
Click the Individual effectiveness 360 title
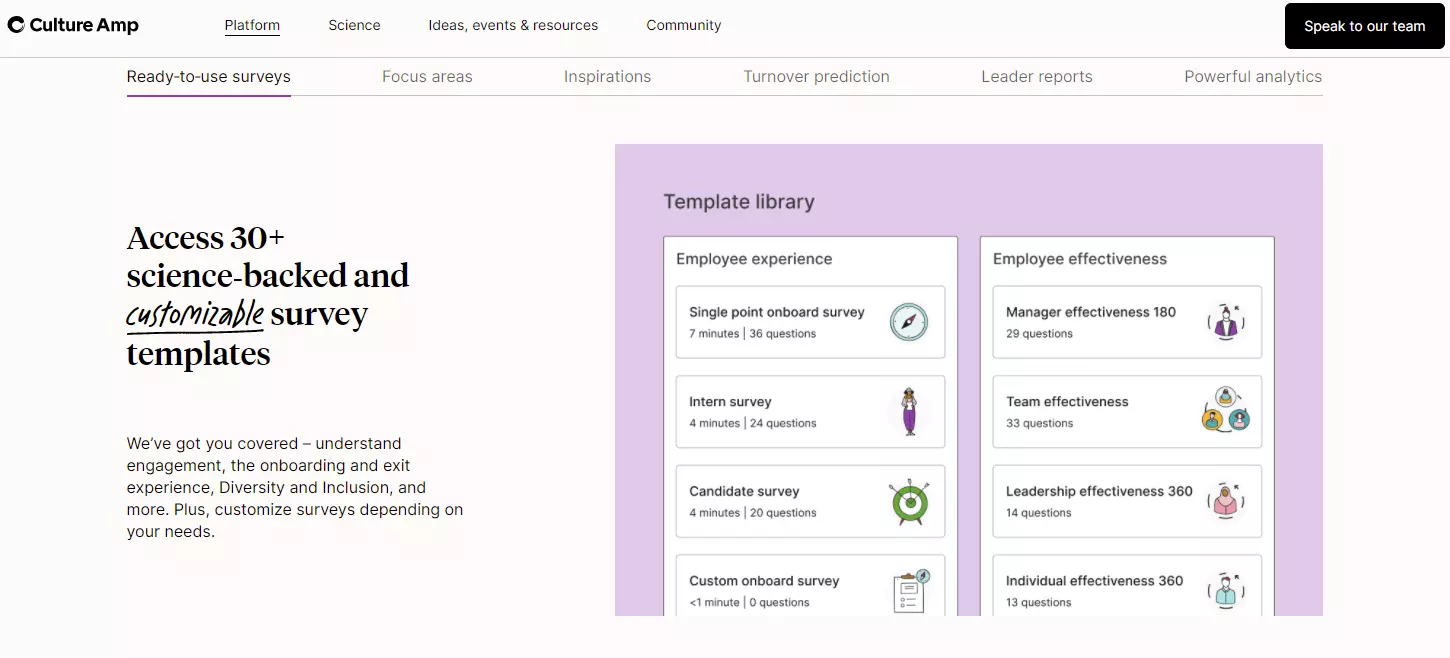1094,581
